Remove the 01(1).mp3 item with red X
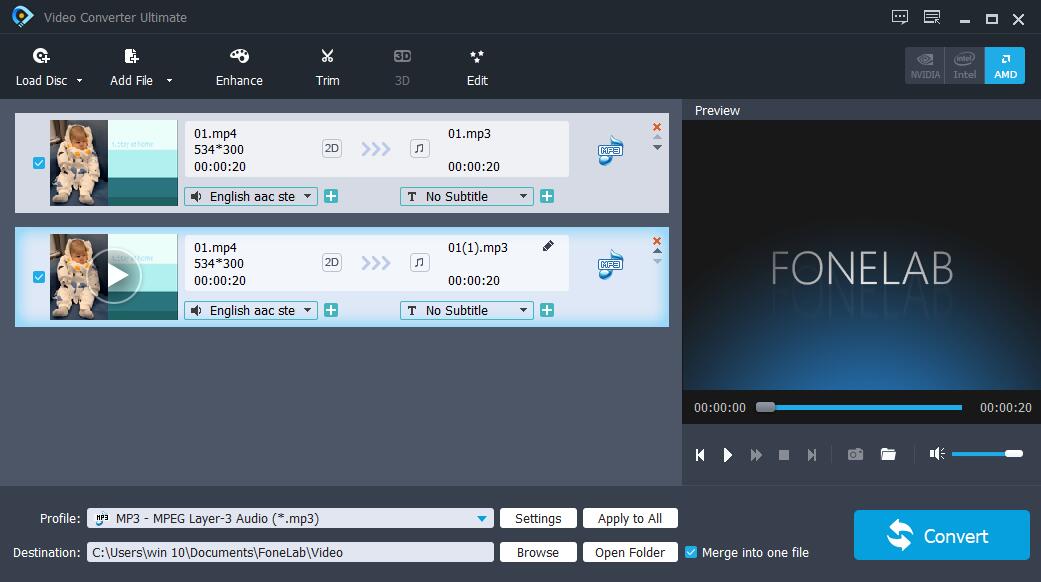Screen dimensions: 1041x582 657,241
